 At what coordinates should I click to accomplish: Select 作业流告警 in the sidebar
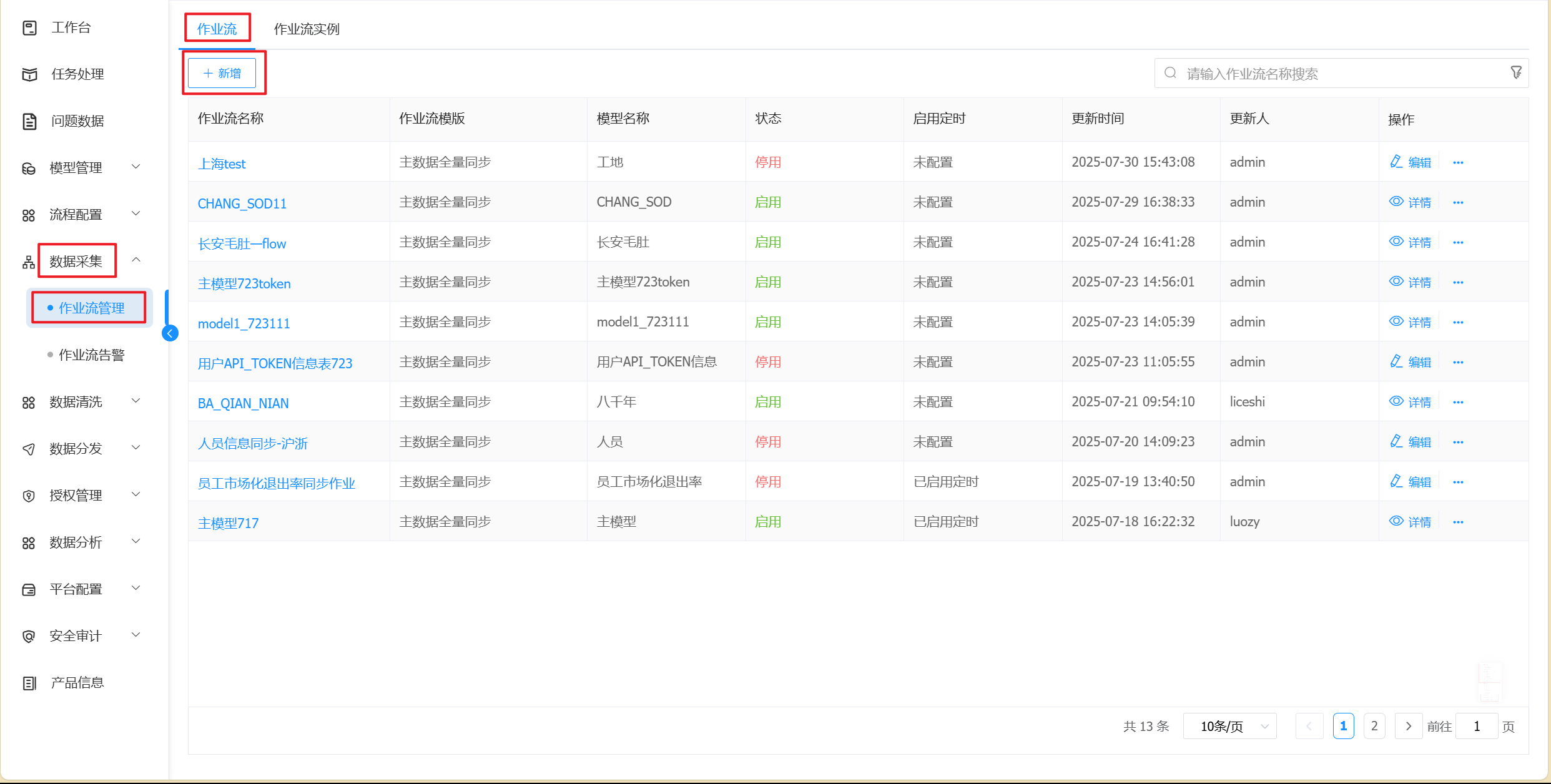click(91, 355)
